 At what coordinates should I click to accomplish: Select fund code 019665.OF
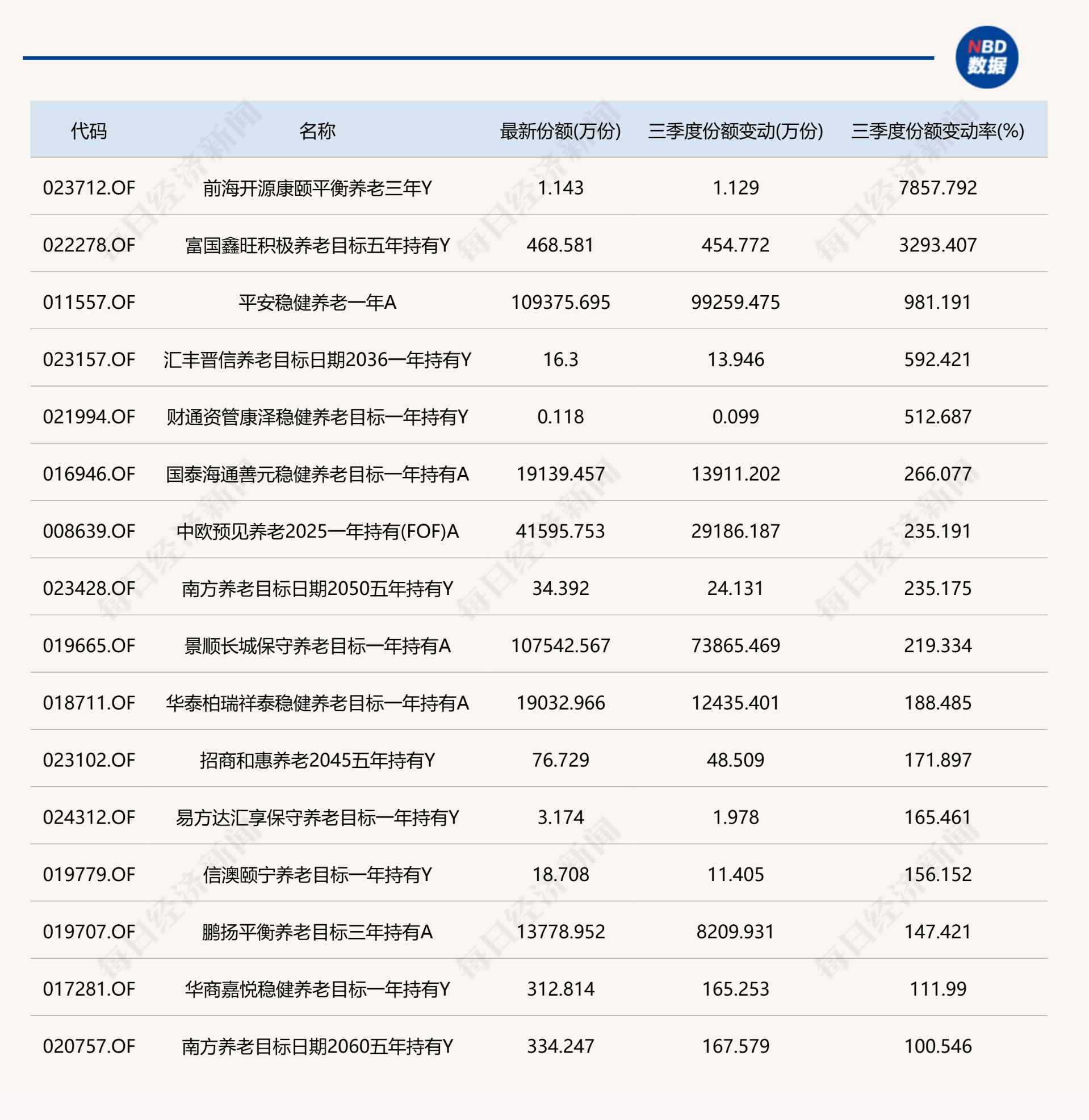(89, 645)
